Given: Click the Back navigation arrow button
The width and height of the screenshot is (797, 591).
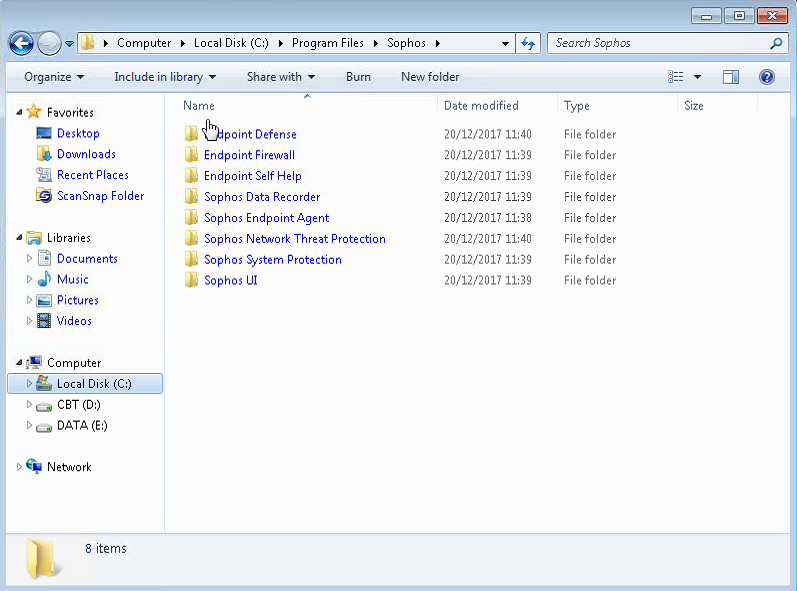Looking at the screenshot, I should point(21,43).
